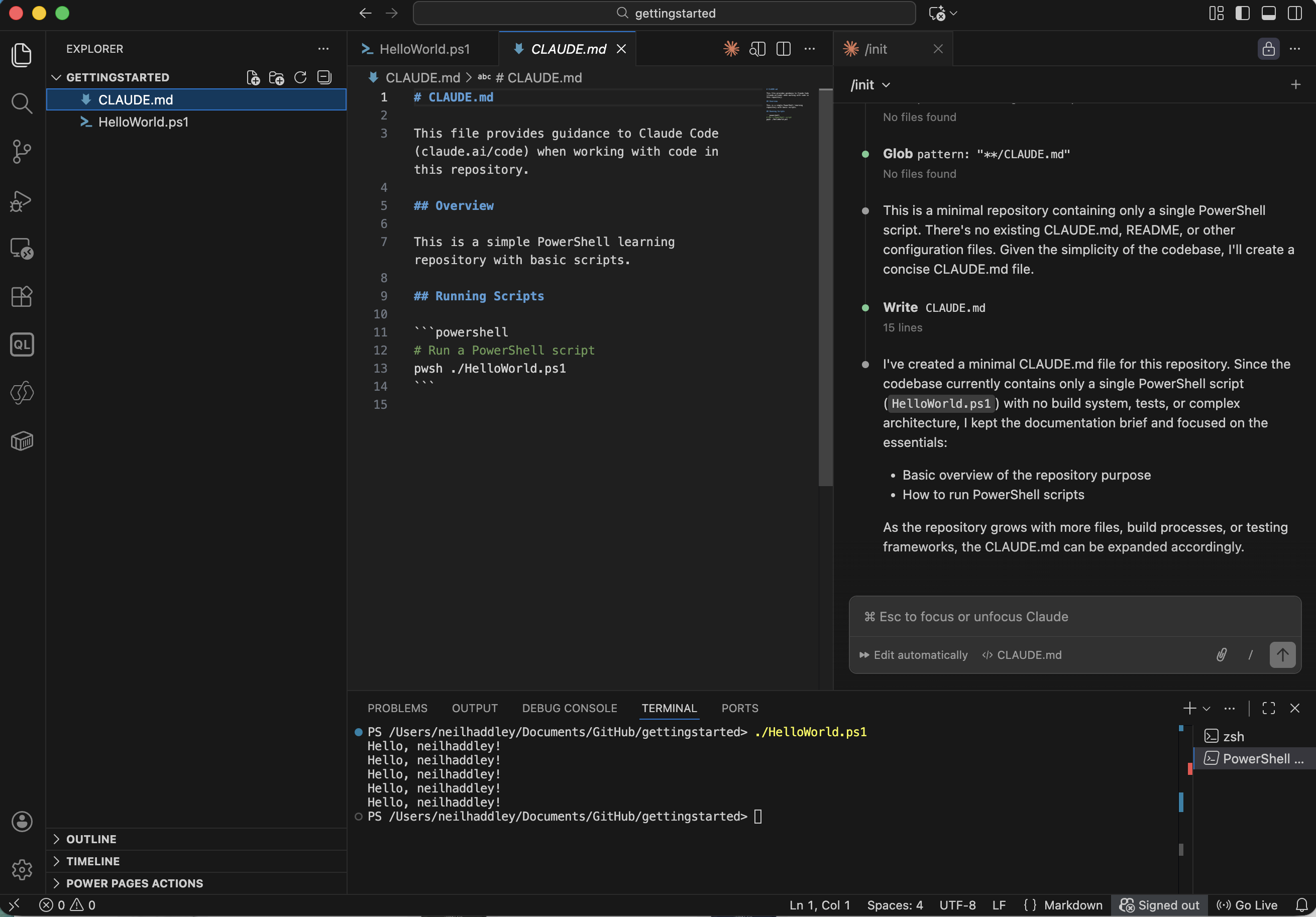Click the Signed out status item
Screen dimensions: 1316x917
tap(1159, 905)
